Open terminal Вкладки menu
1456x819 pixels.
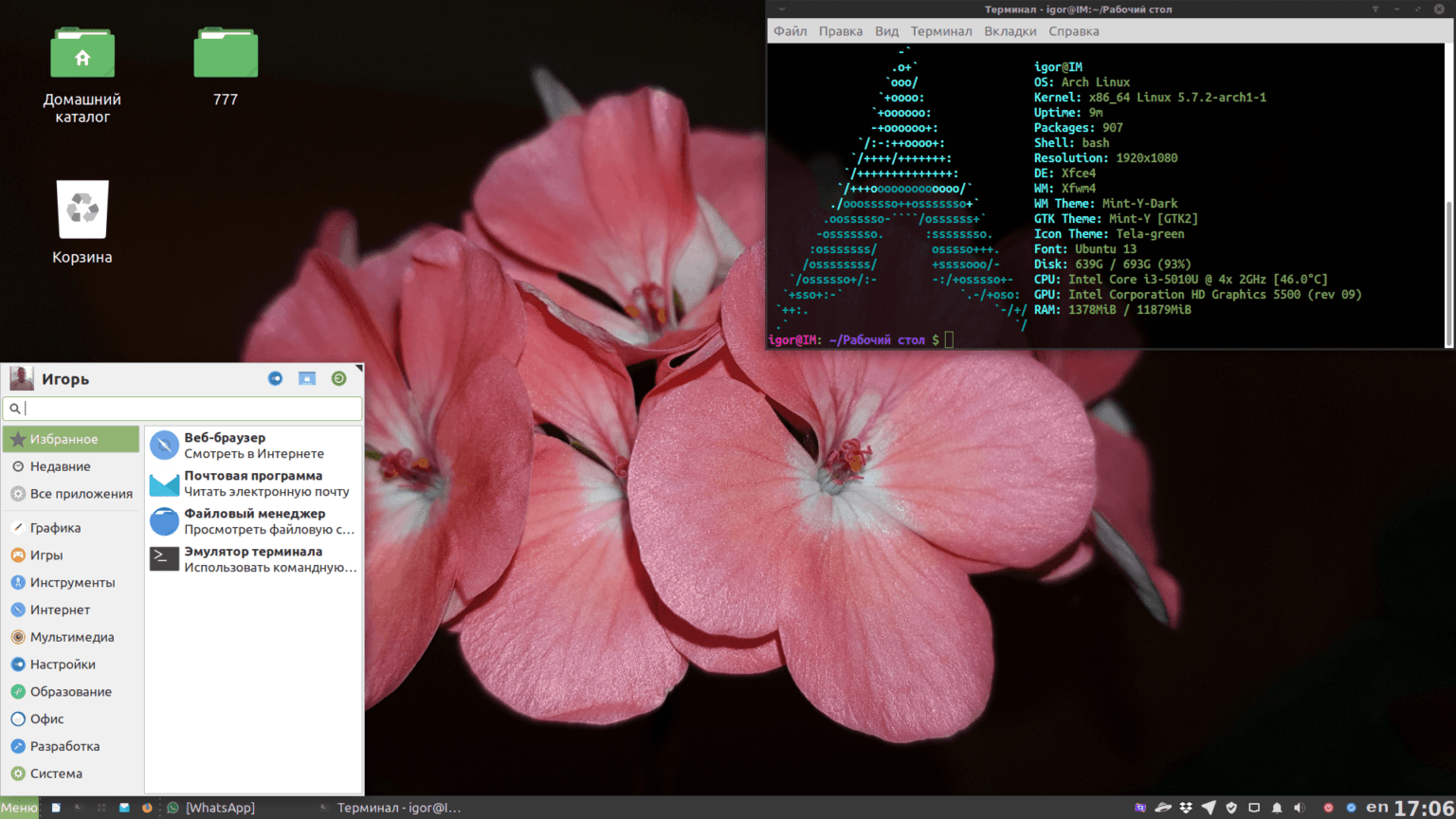coord(1010,31)
